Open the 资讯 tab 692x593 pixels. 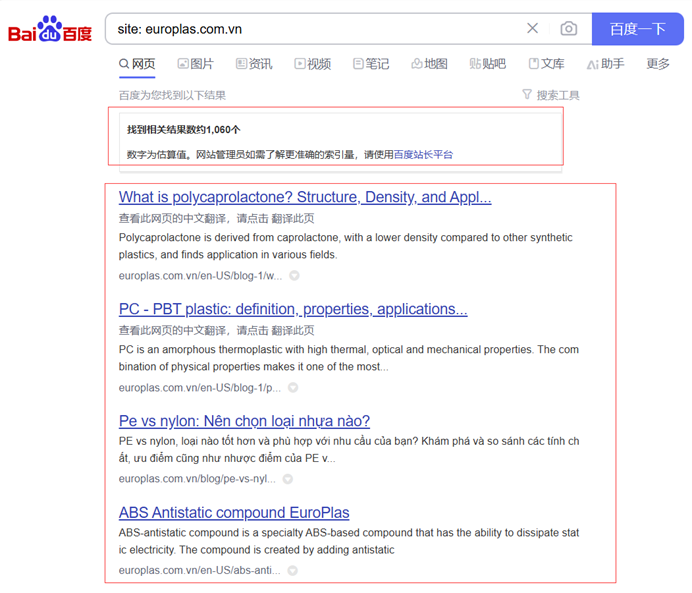click(x=254, y=64)
